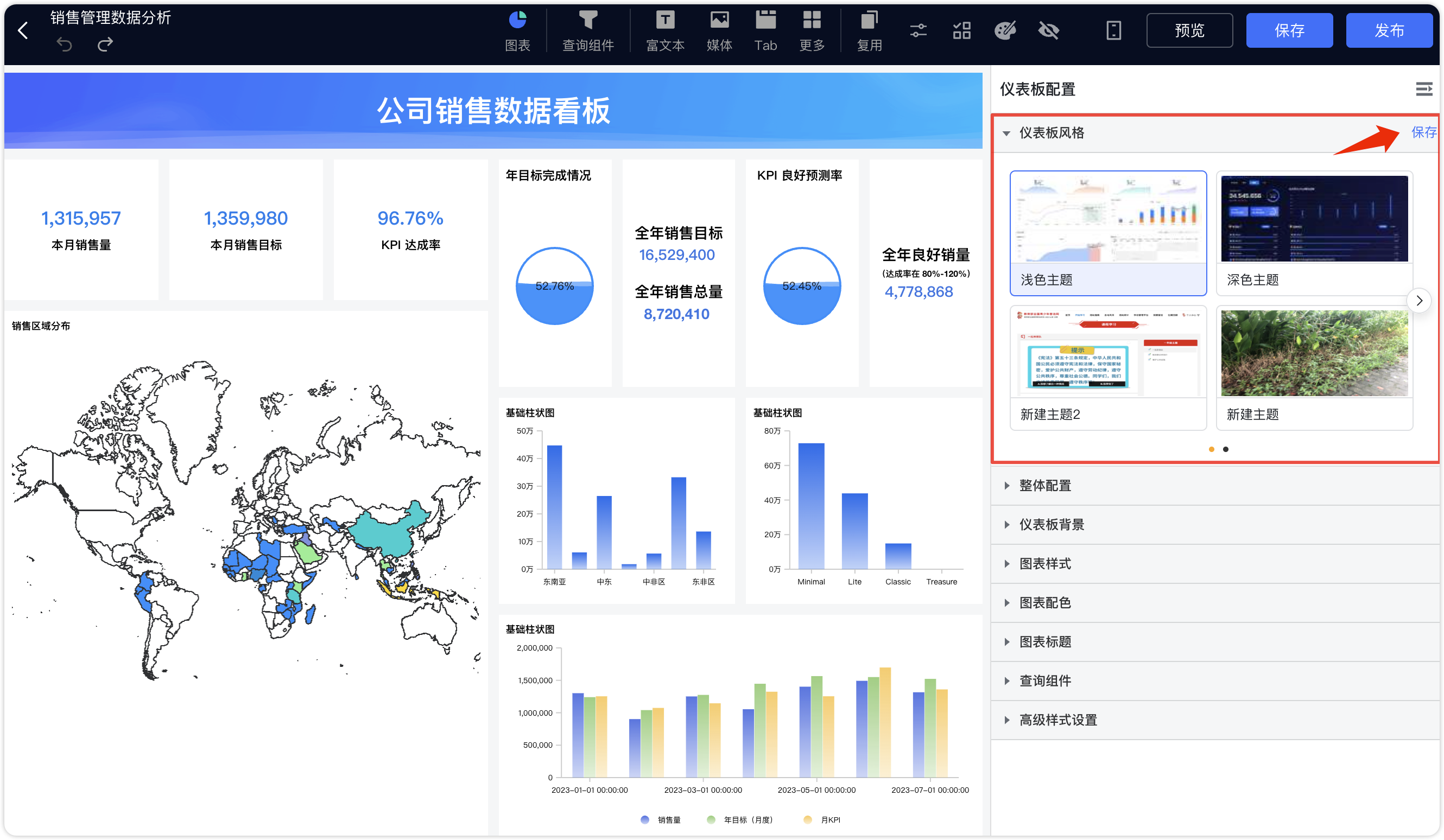Save the dashboard style via 保存 link
The width and height of the screenshot is (1444, 840).
tap(1423, 132)
